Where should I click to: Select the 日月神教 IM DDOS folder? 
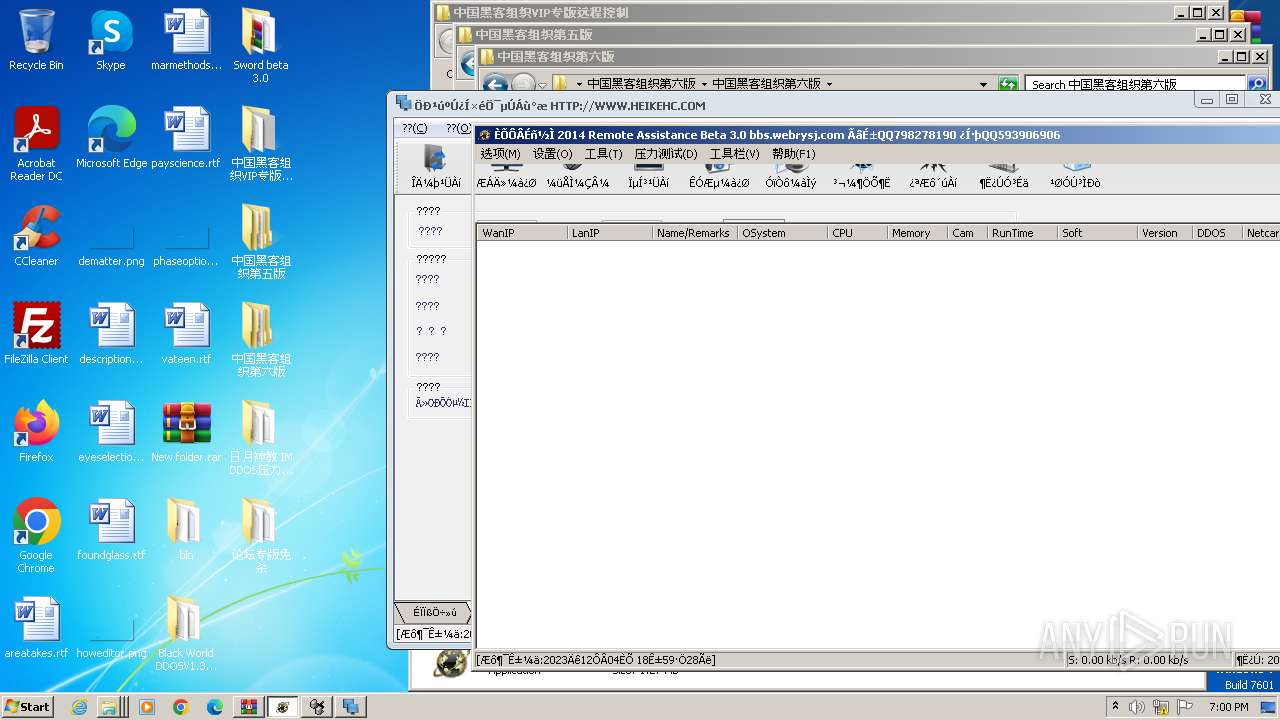click(260, 438)
